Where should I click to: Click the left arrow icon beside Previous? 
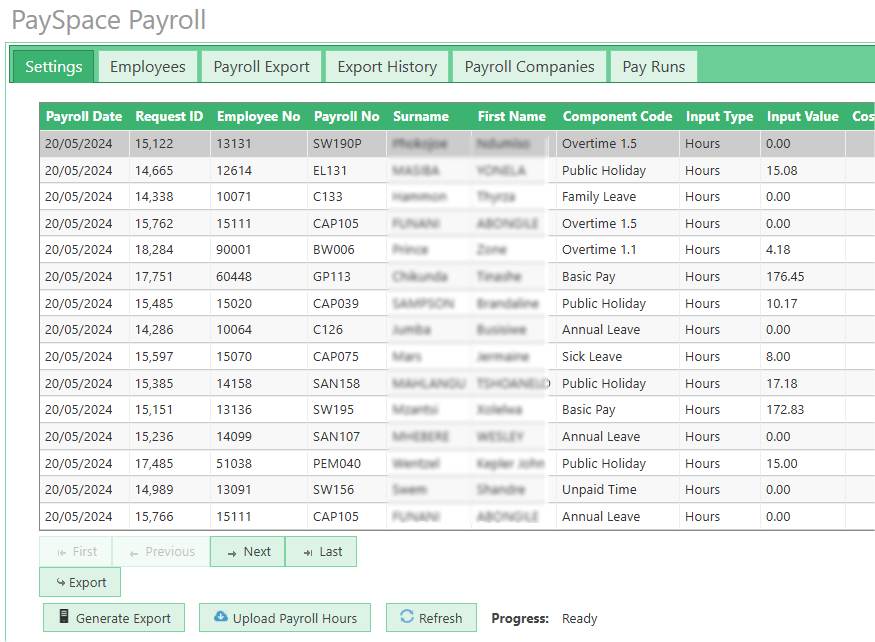coord(133,553)
